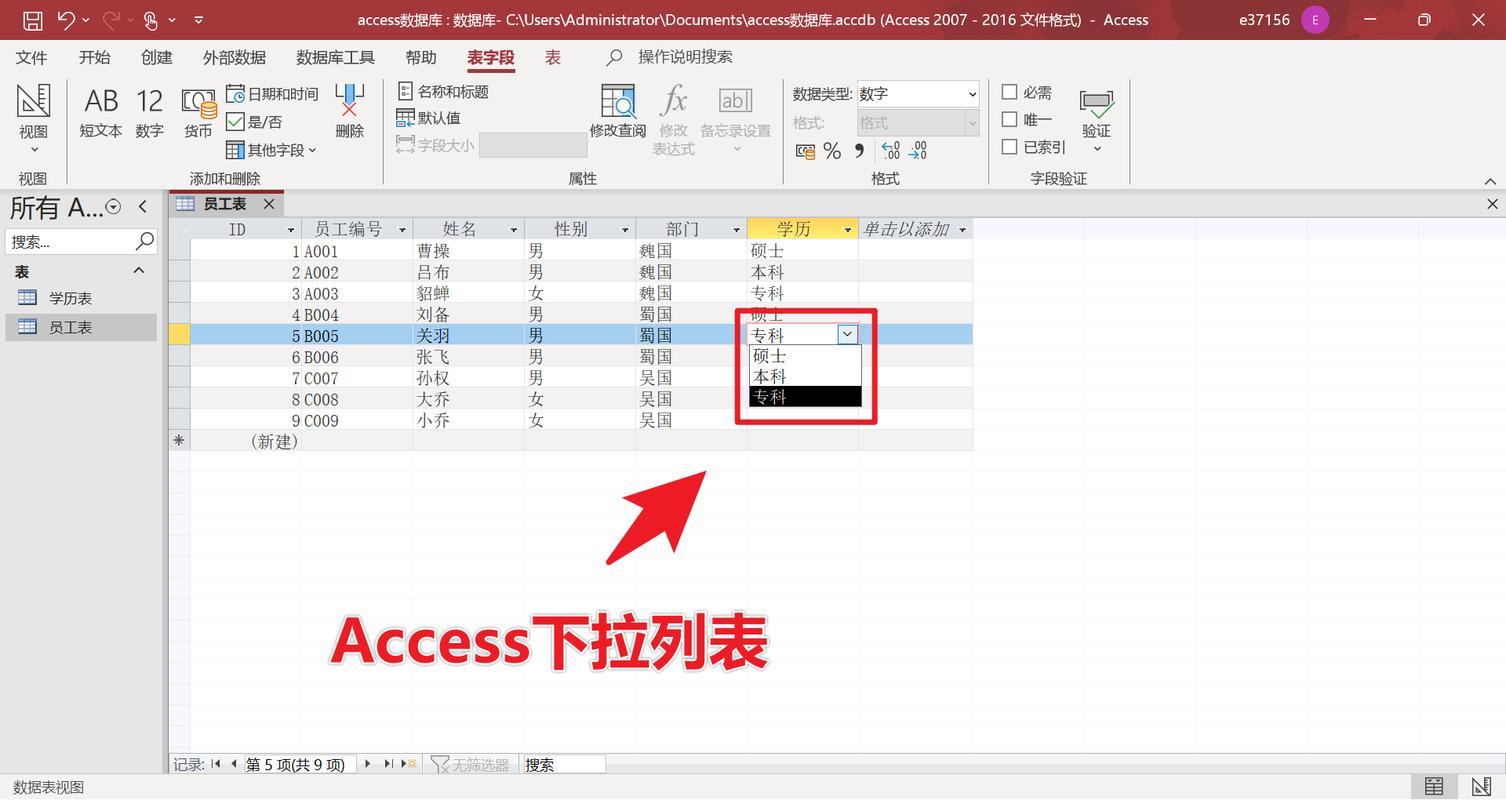Open the 文件 menu
1506x800 pixels.
31,57
